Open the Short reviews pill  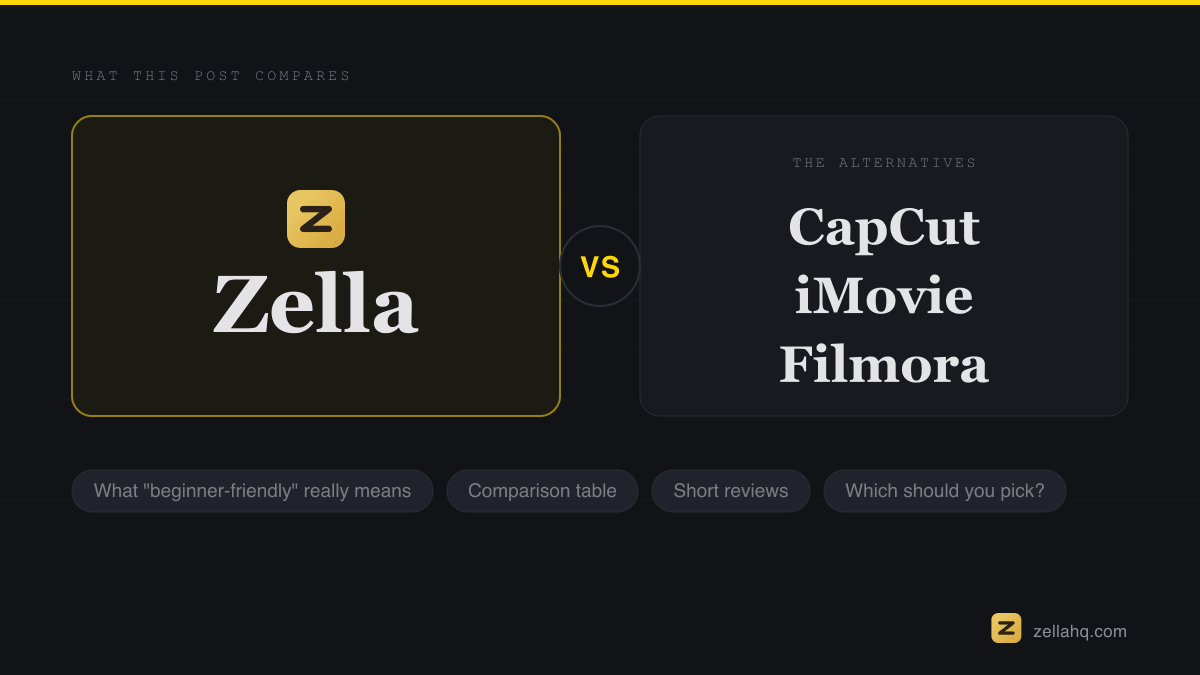(731, 491)
